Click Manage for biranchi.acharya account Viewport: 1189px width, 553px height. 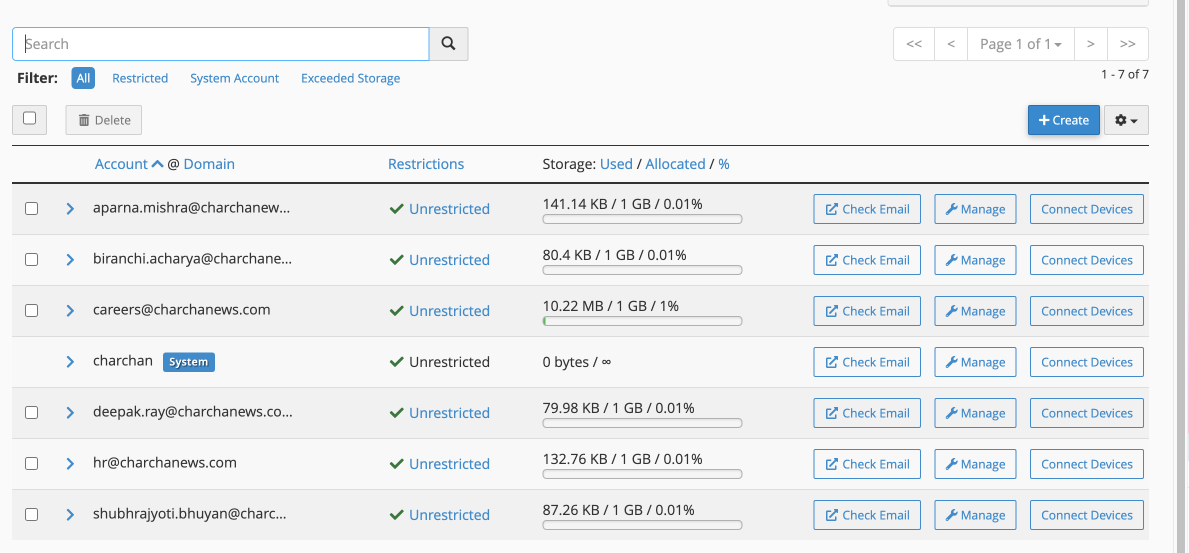pyautogui.click(x=975, y=260)
